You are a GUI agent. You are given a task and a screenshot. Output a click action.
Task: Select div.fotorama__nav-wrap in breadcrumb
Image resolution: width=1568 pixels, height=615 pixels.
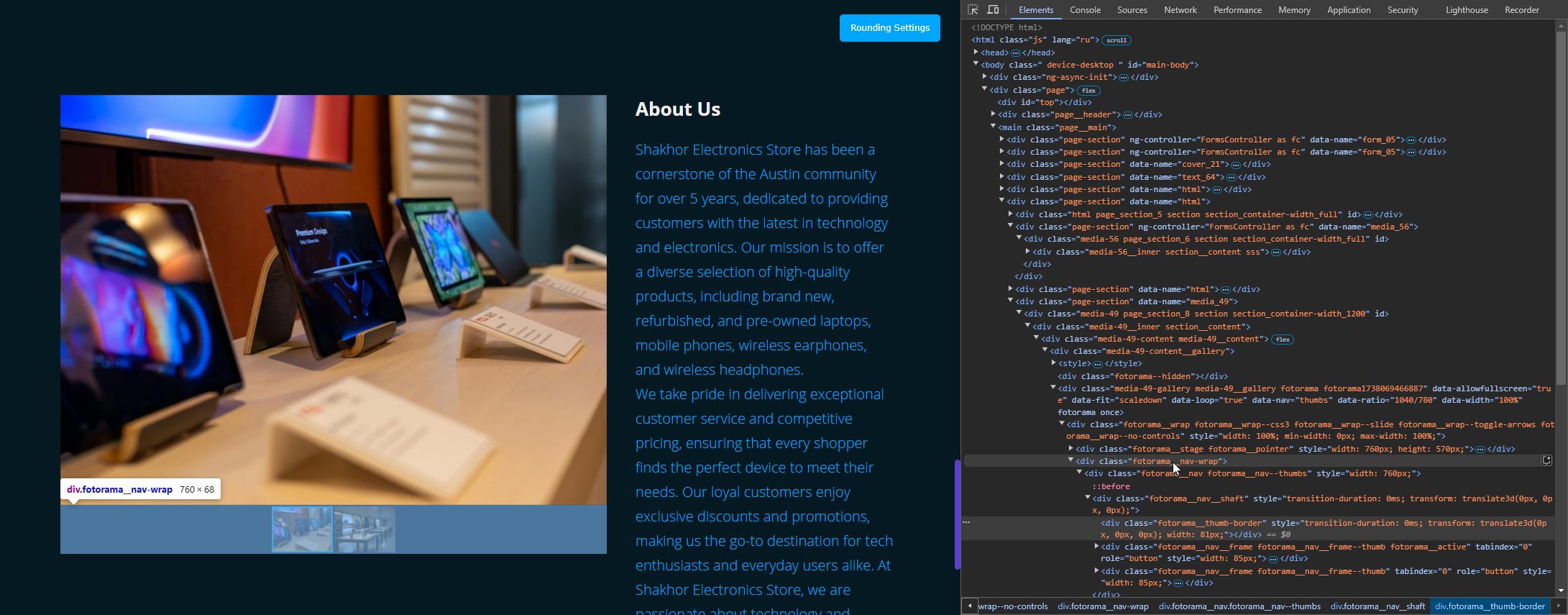coord(1103,606)
